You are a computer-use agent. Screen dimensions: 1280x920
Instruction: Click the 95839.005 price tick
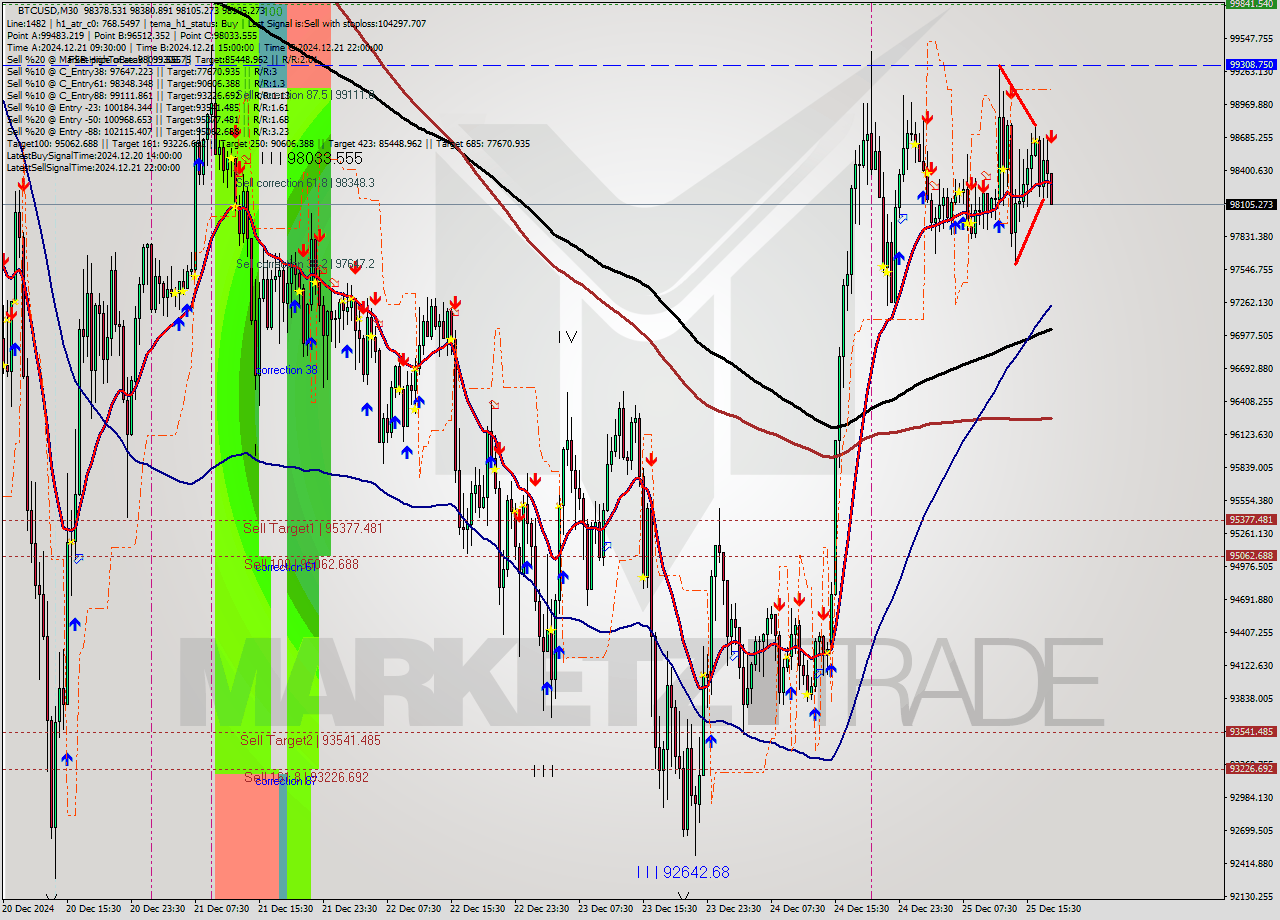(x=1251, y=467)
